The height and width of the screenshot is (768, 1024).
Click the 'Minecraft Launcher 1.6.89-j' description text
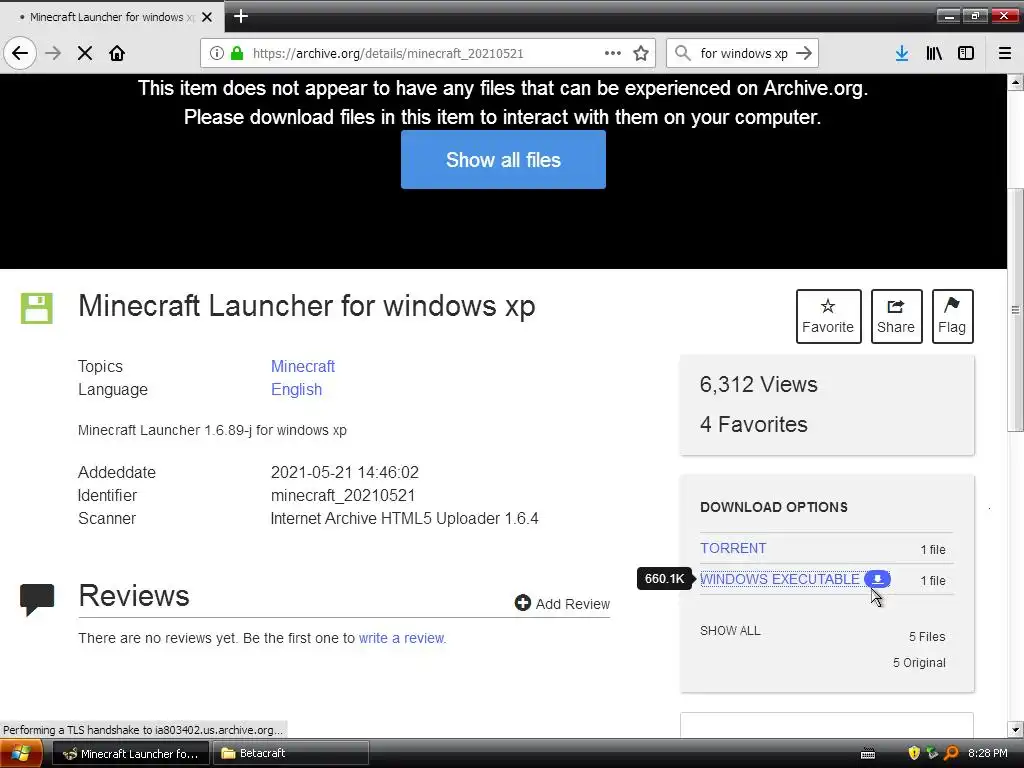pyautogui.click(x=212, y=430)
